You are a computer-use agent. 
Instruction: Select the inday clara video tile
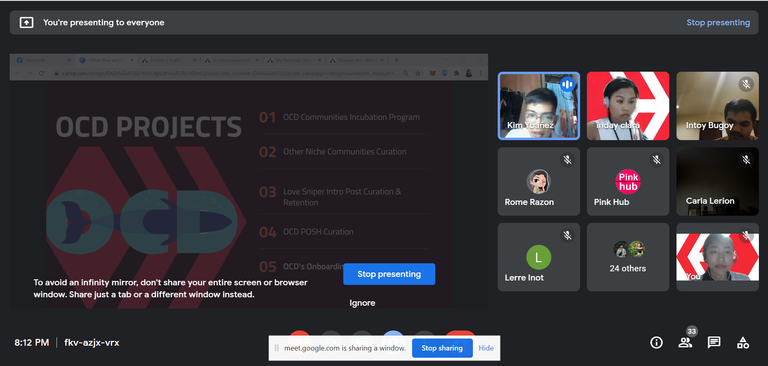[x=627, y=106]
